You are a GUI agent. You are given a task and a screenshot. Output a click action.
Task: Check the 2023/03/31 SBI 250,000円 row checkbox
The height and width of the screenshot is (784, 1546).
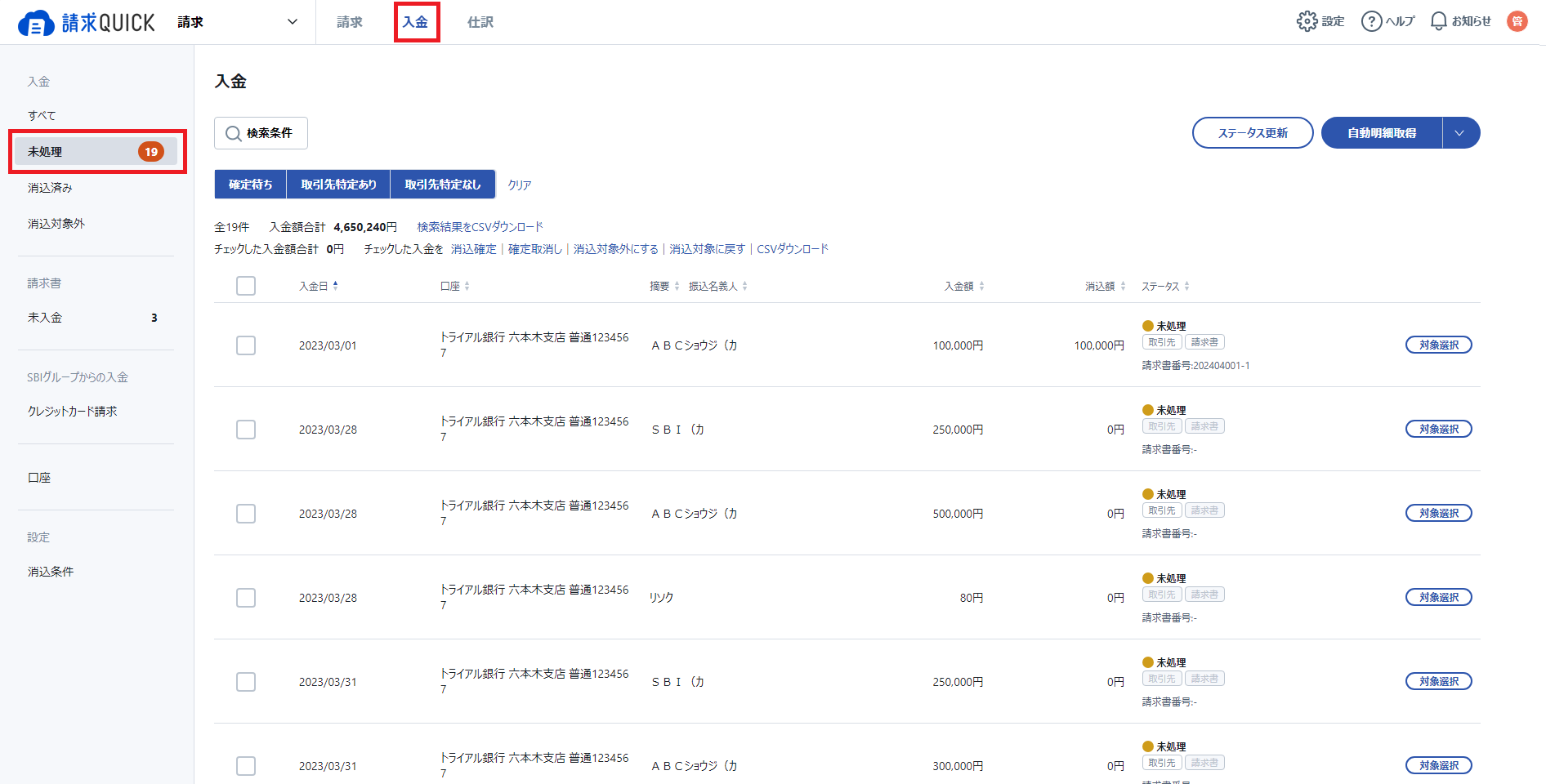tap(246, 682)
